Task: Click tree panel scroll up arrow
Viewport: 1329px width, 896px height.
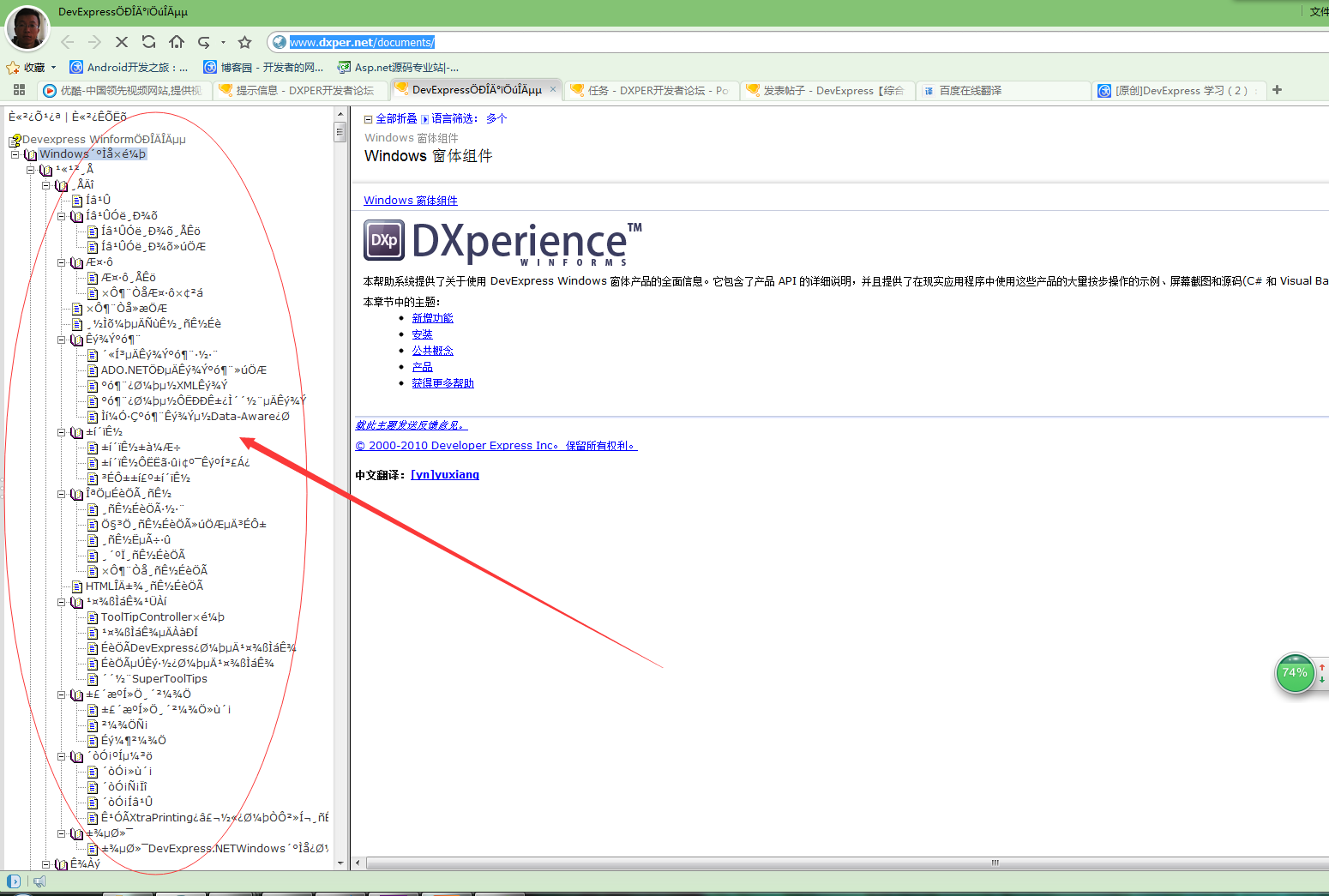Action: [x=340, y=113]
